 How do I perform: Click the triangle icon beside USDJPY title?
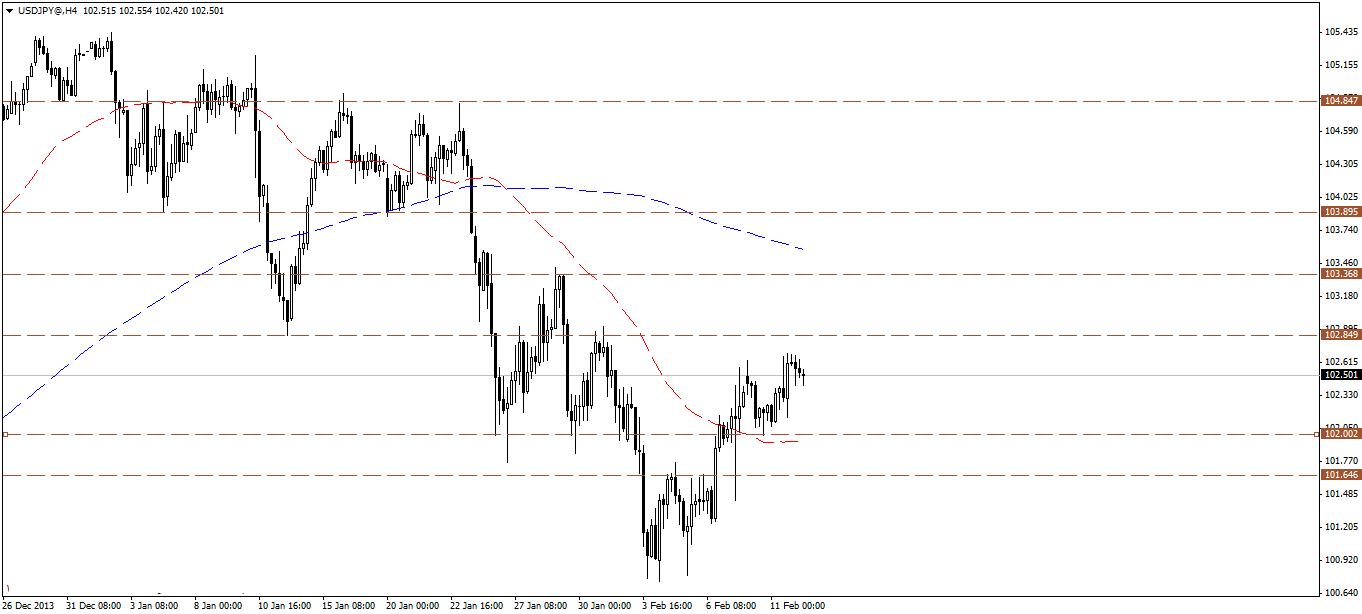pyautogui.click(x=9, y=9)
